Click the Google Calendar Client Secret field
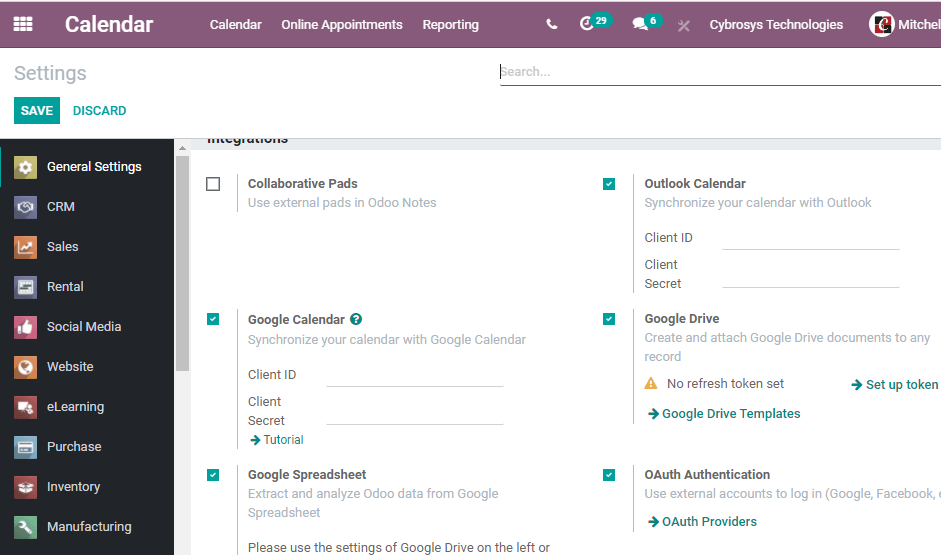 pyautogui.click(x=415, y=414)
